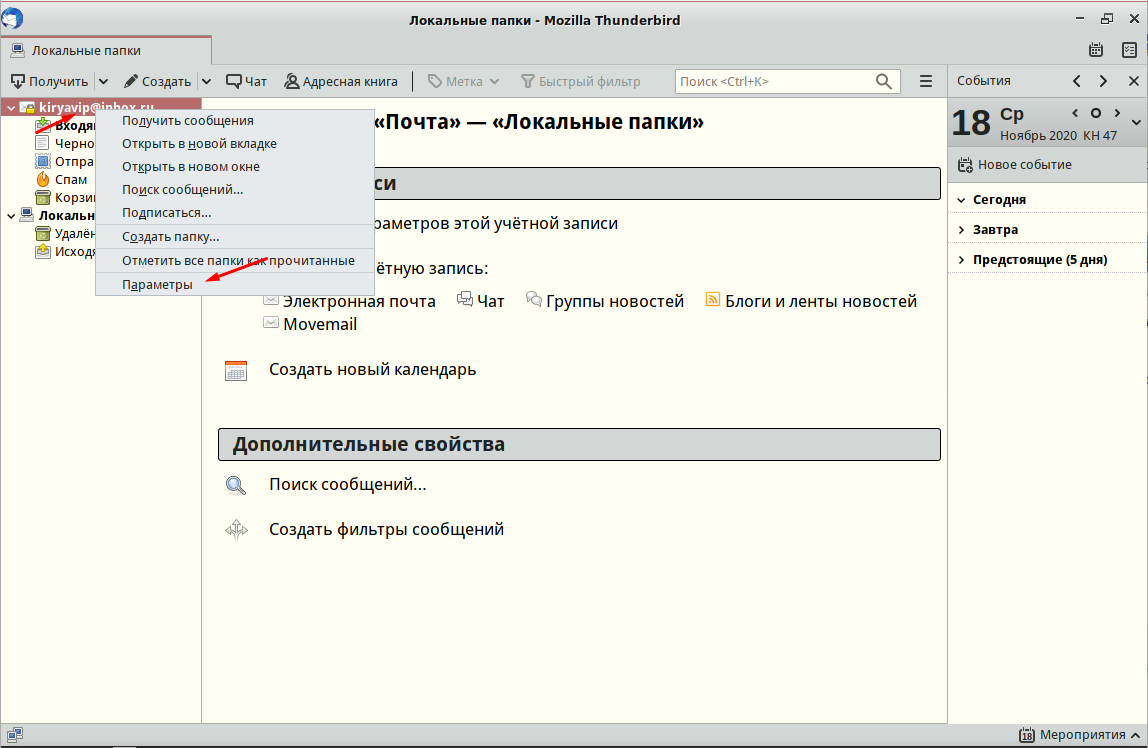Click the filter icon beside Создать фильтры сообщений

236,530
